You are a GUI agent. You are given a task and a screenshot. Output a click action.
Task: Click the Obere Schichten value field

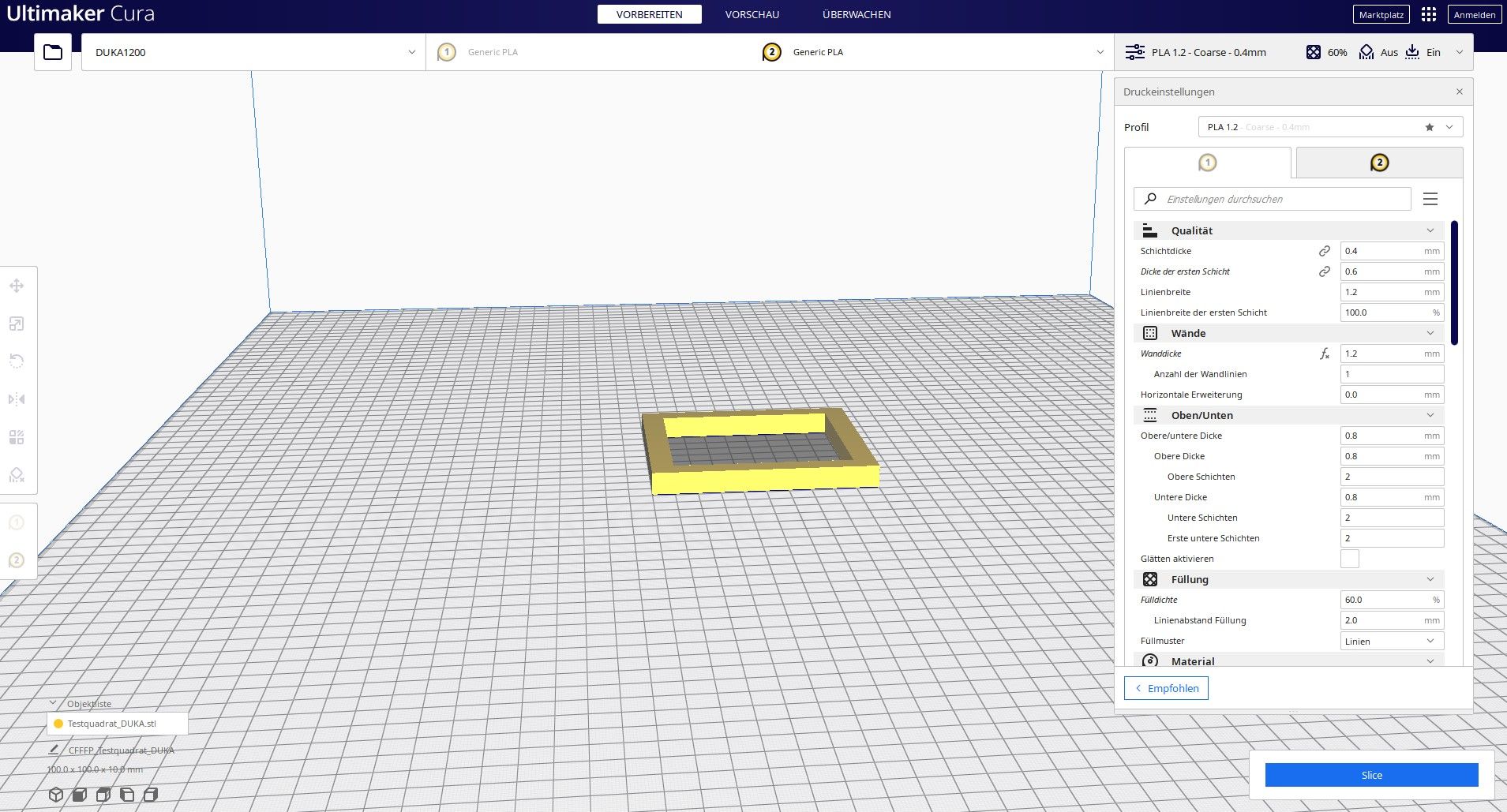click(1392, 477)
